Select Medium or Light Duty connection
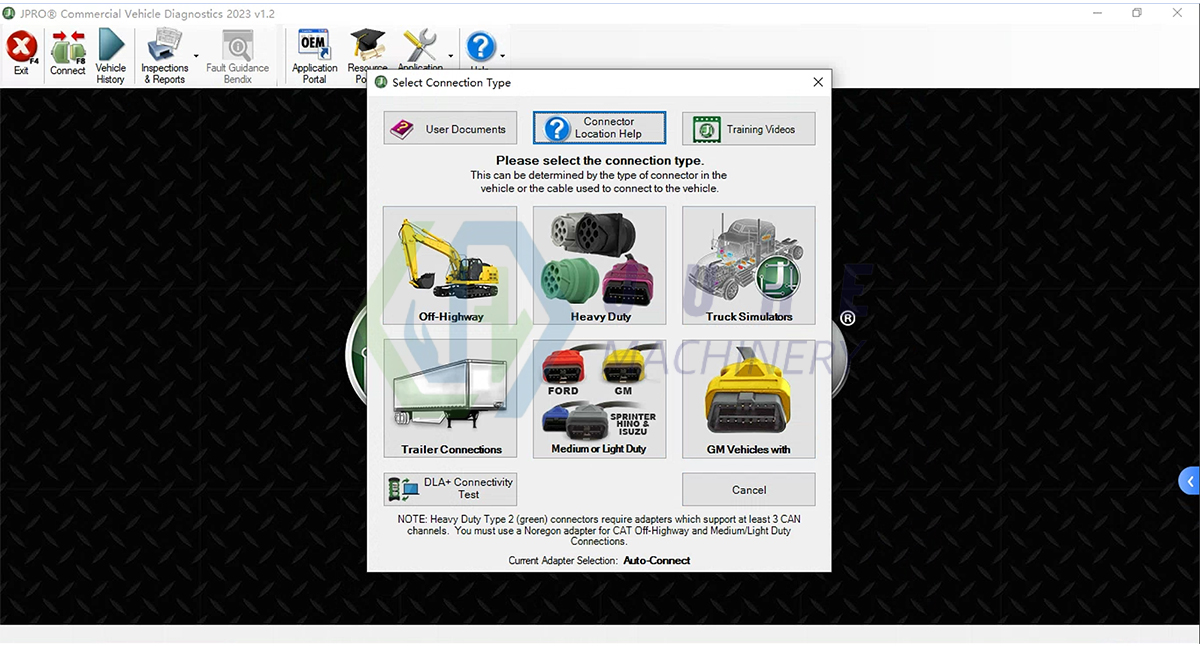 [599, 398]
